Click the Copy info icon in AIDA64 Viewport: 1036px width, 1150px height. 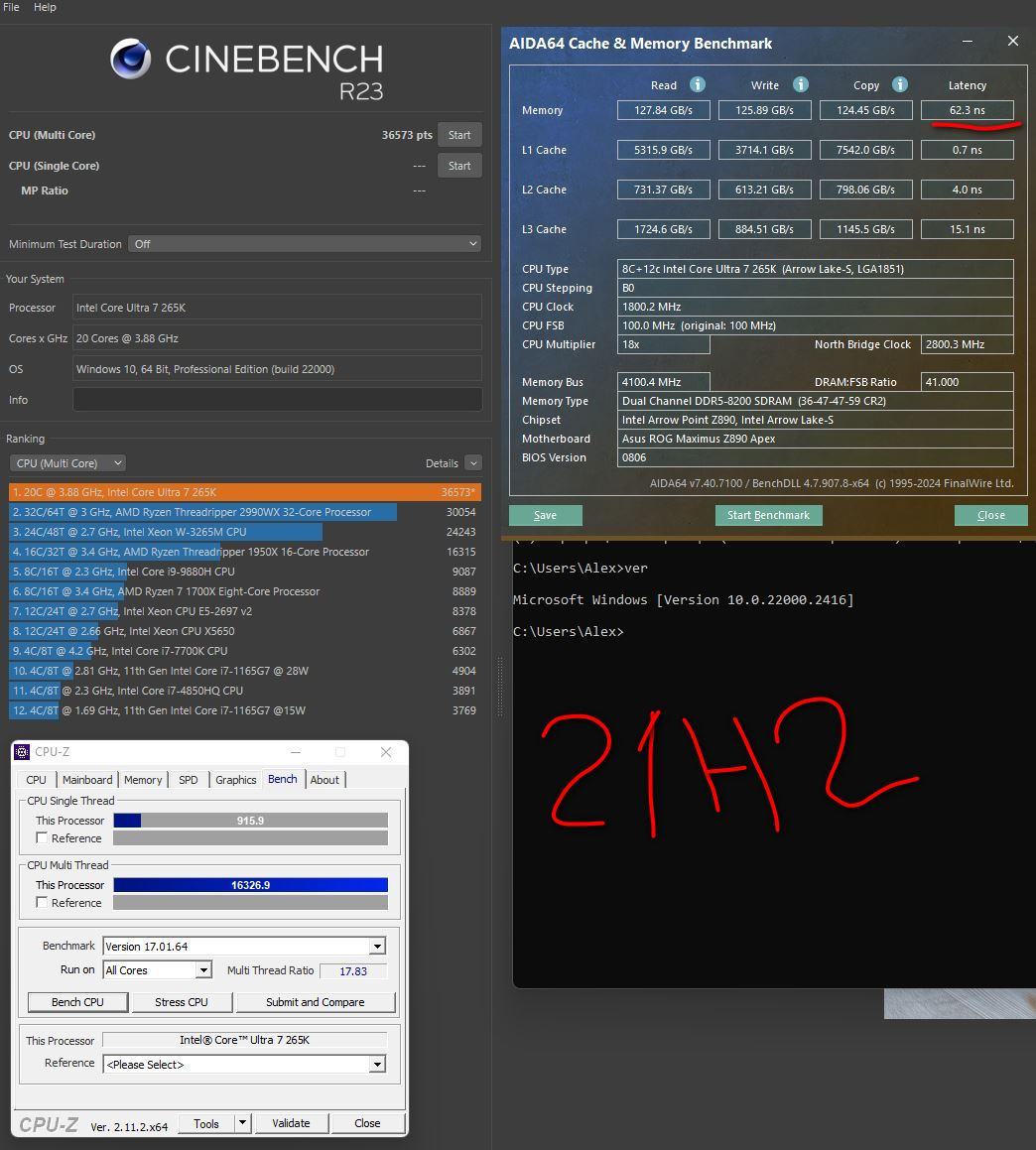pos(899,85)
